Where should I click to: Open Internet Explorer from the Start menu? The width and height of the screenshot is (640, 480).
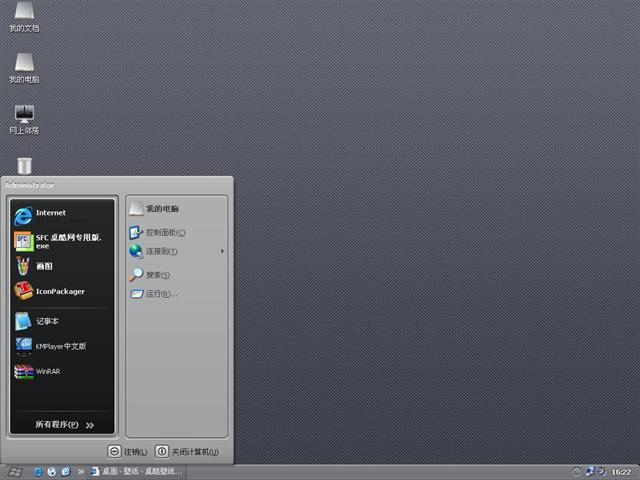pos(62,216)
